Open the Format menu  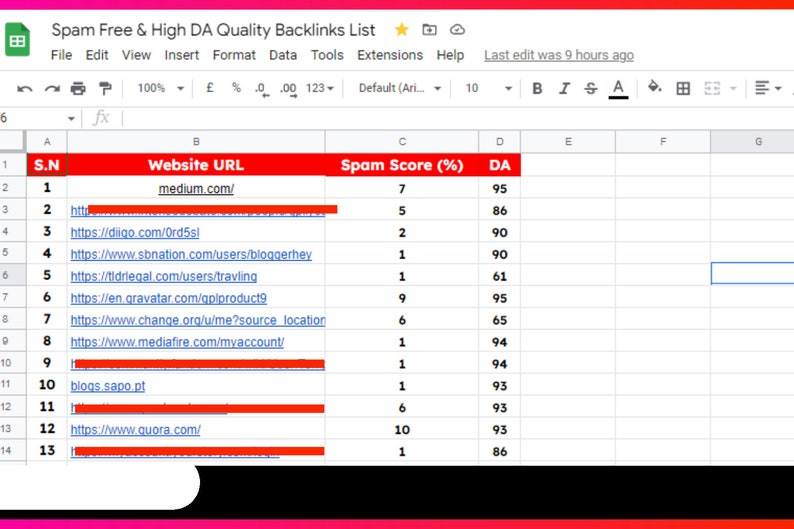(234, 55)
